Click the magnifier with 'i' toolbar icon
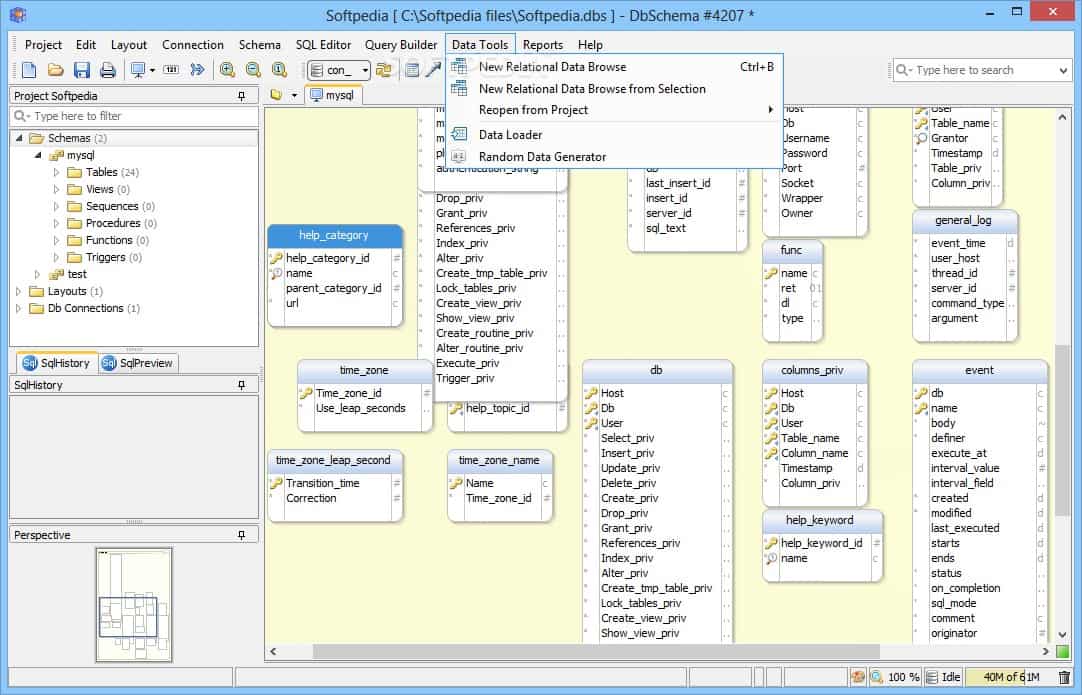The width and height of the screenshot is (1082, 695). coord(279,70)
